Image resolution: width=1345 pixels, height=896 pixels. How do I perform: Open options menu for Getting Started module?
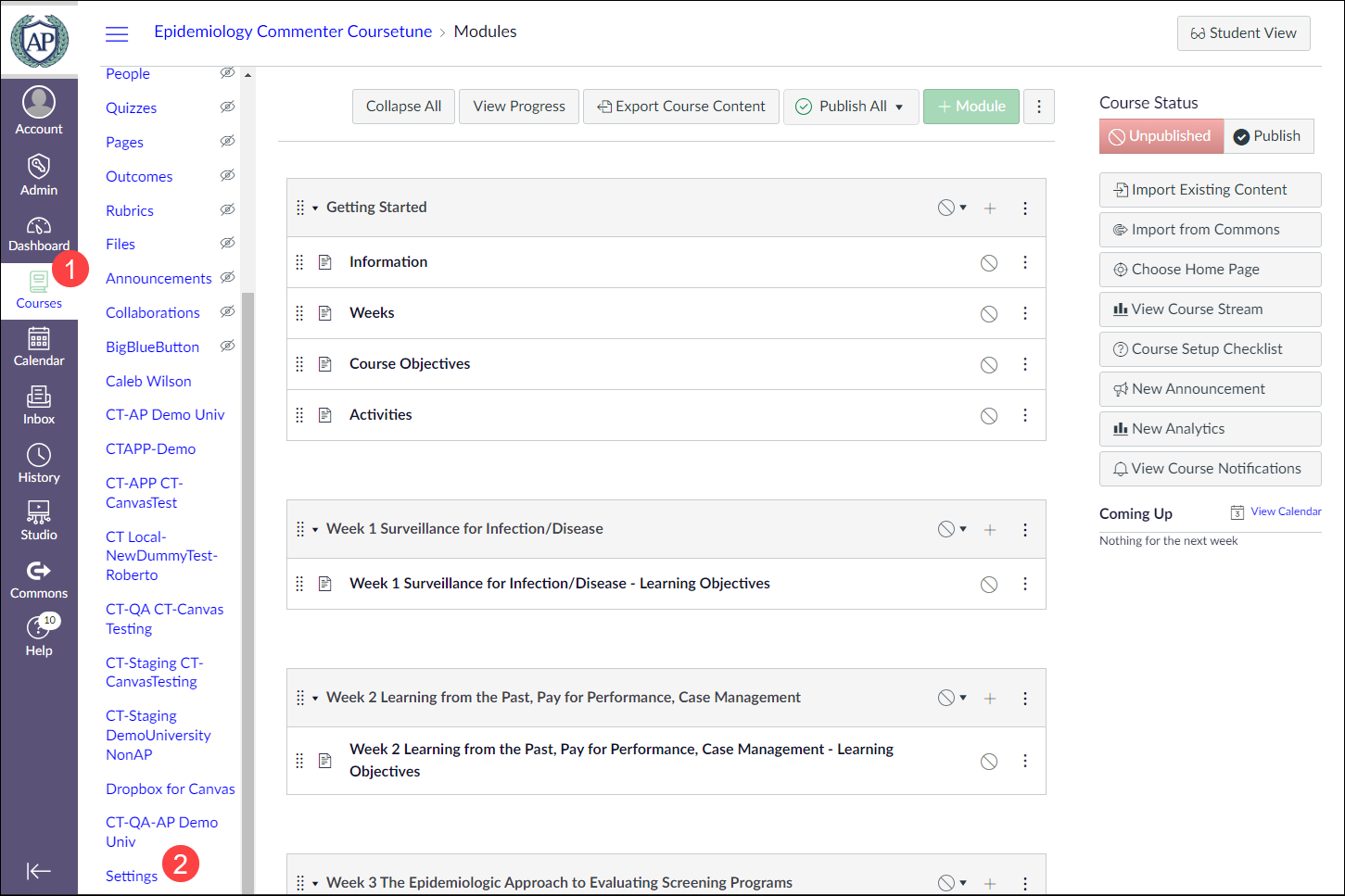[x=1025, y=208]
